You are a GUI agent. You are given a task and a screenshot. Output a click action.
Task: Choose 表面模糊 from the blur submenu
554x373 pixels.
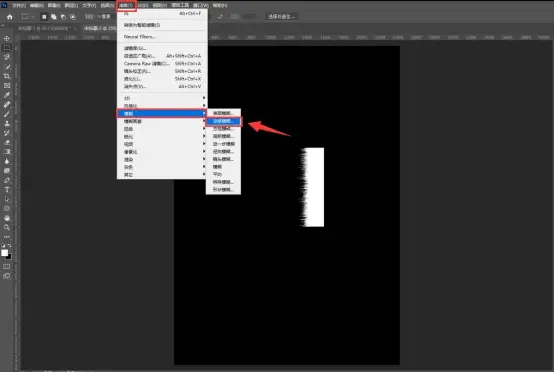(223, 113)
